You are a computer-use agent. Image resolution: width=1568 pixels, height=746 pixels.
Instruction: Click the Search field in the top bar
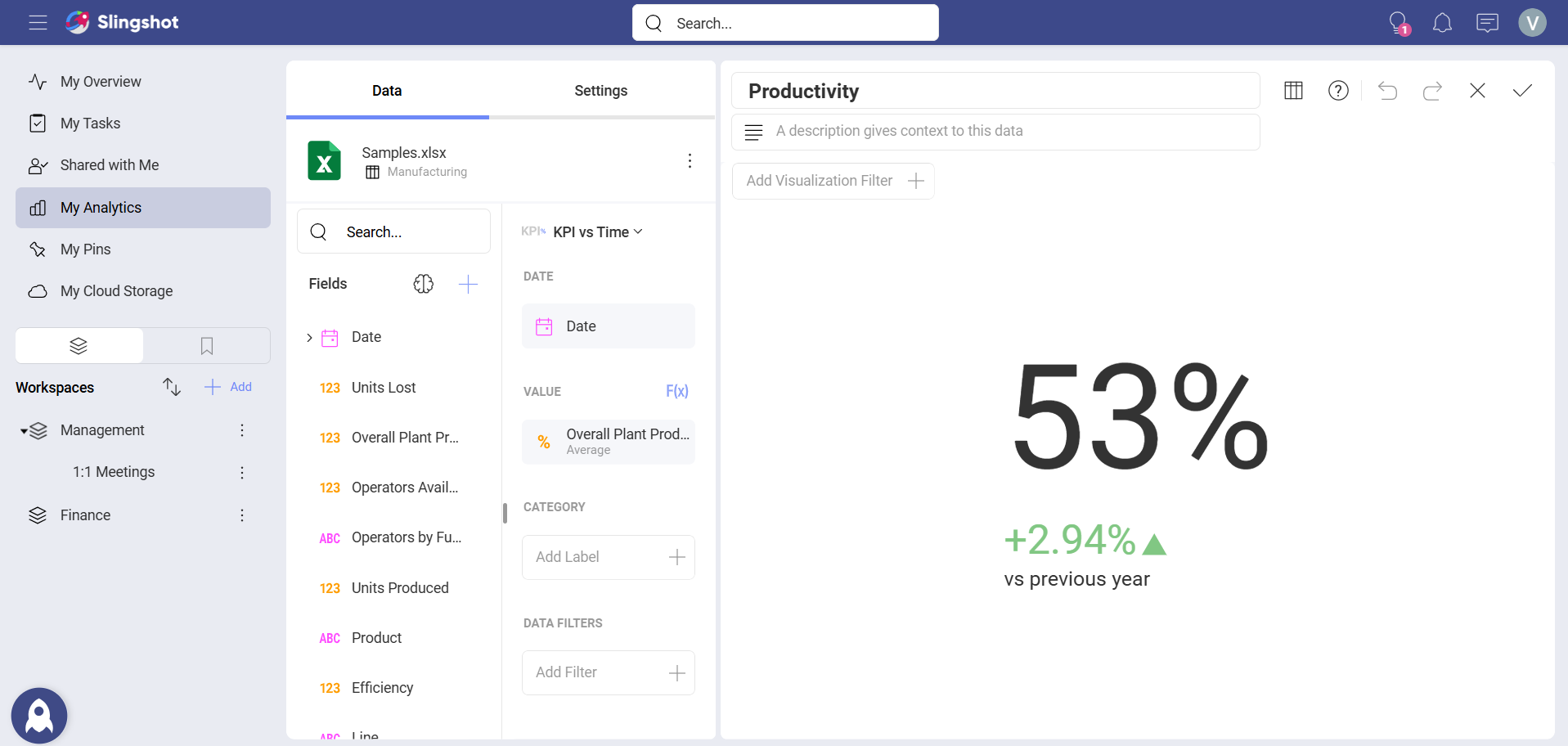click(x=784, y=22)
